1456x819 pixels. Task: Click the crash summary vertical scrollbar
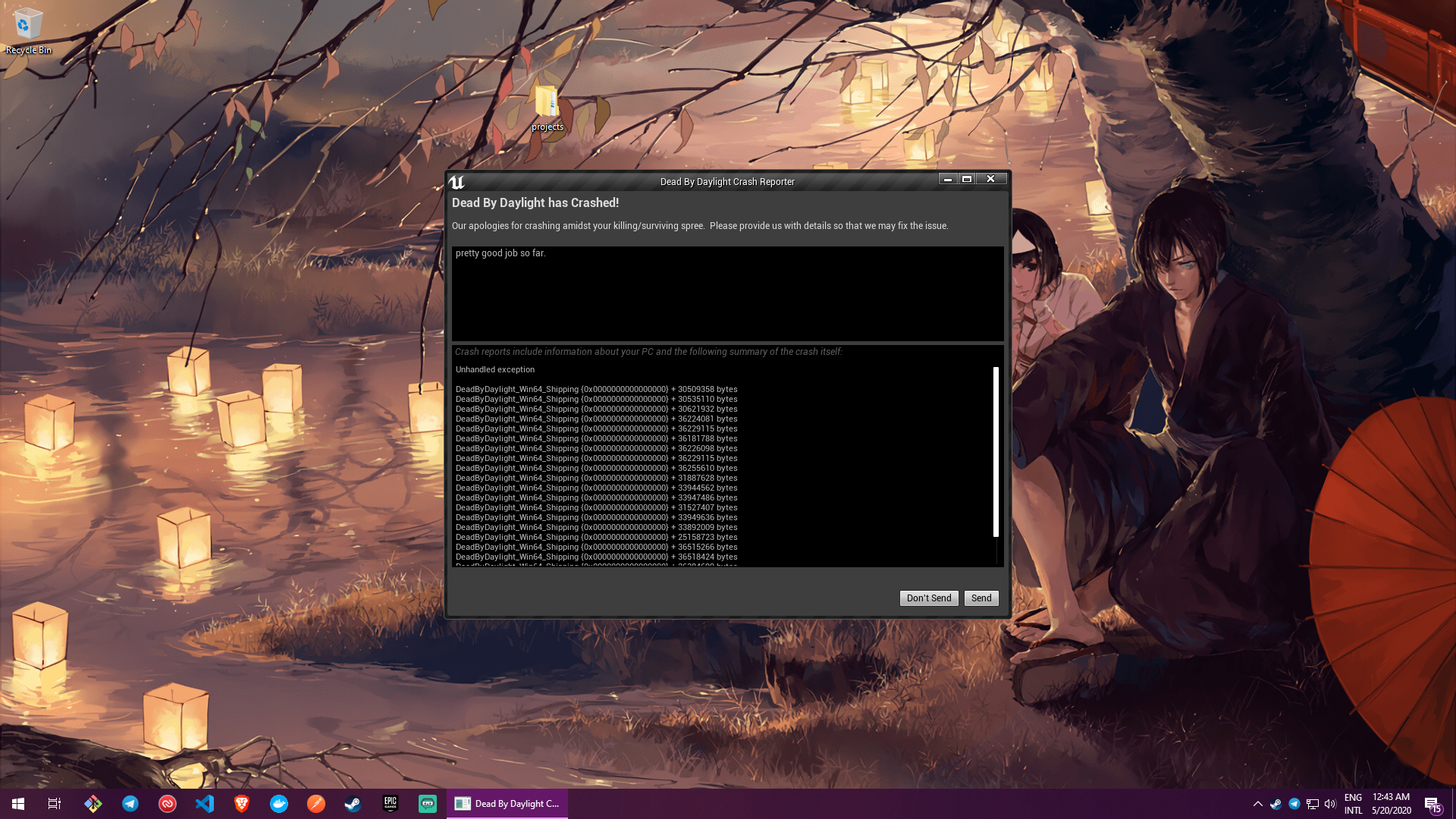996,452
